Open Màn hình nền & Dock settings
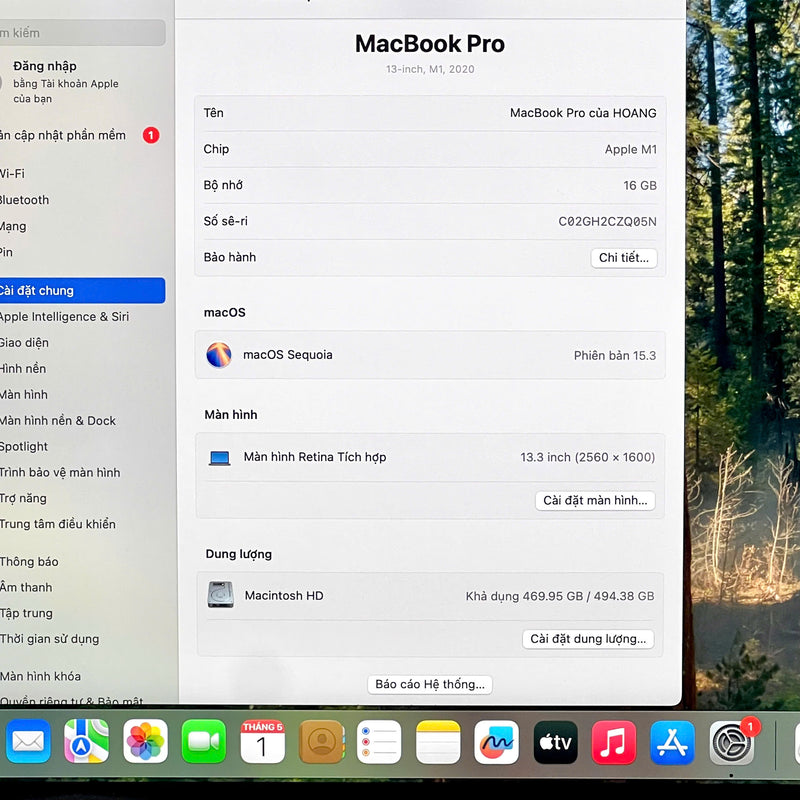Image resolution: width=800 pixels, height=800 pixels. pos(58,420)
